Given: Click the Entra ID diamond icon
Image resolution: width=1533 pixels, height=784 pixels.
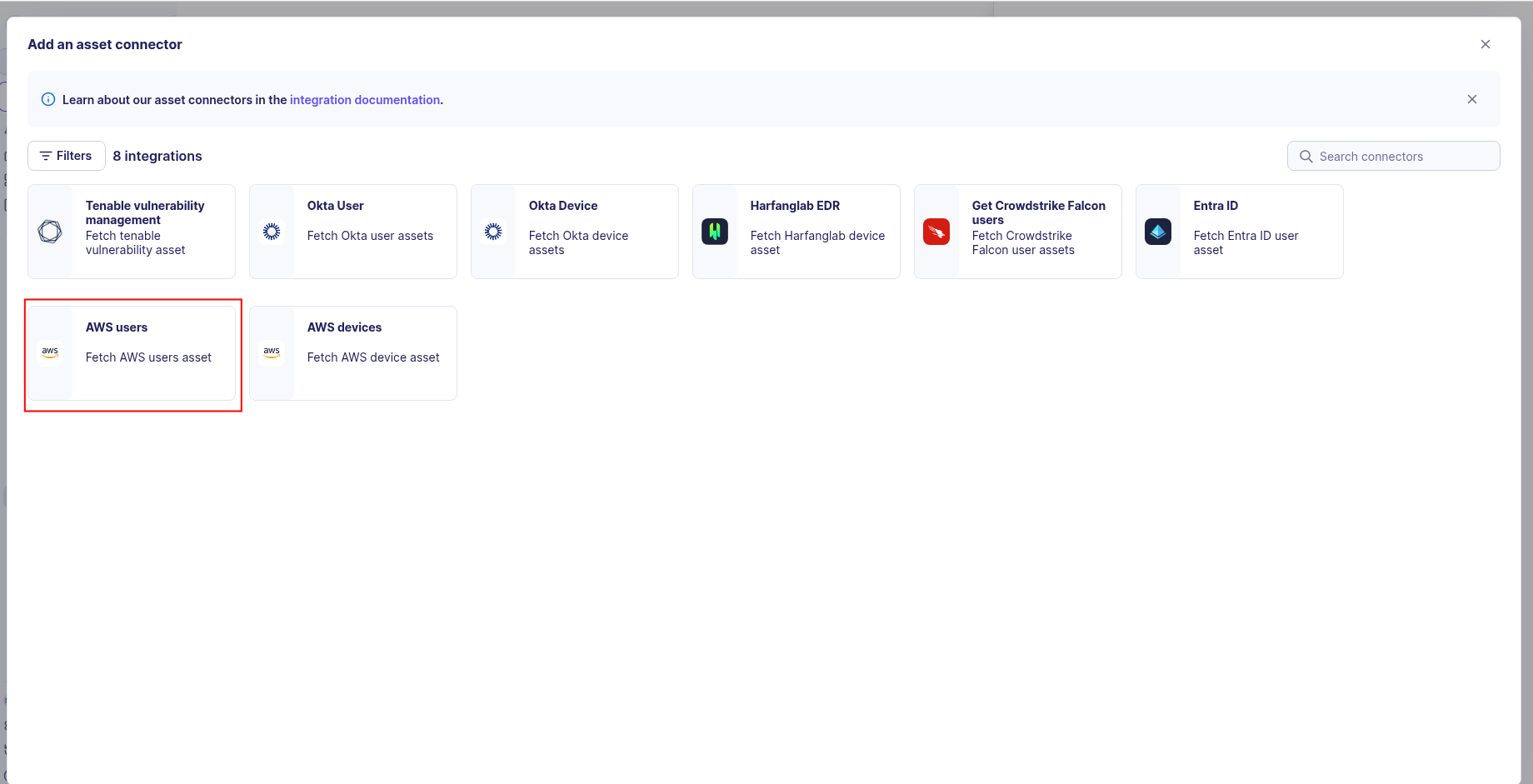Looking at the screenshot, I should [x=1158, y=232].
